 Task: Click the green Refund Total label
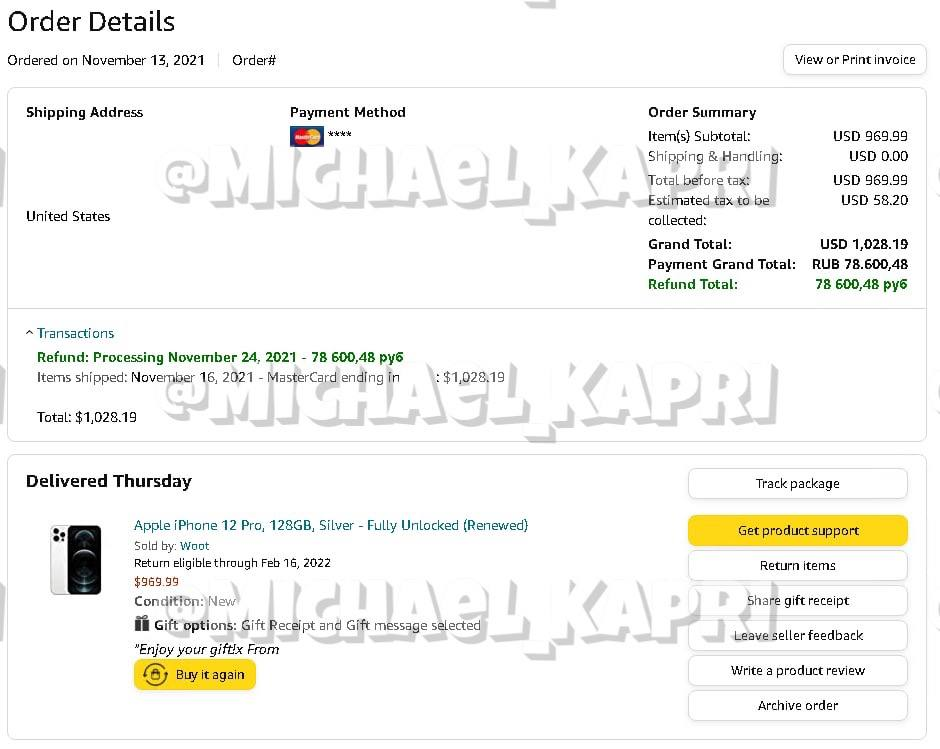(x=692, y=284)
